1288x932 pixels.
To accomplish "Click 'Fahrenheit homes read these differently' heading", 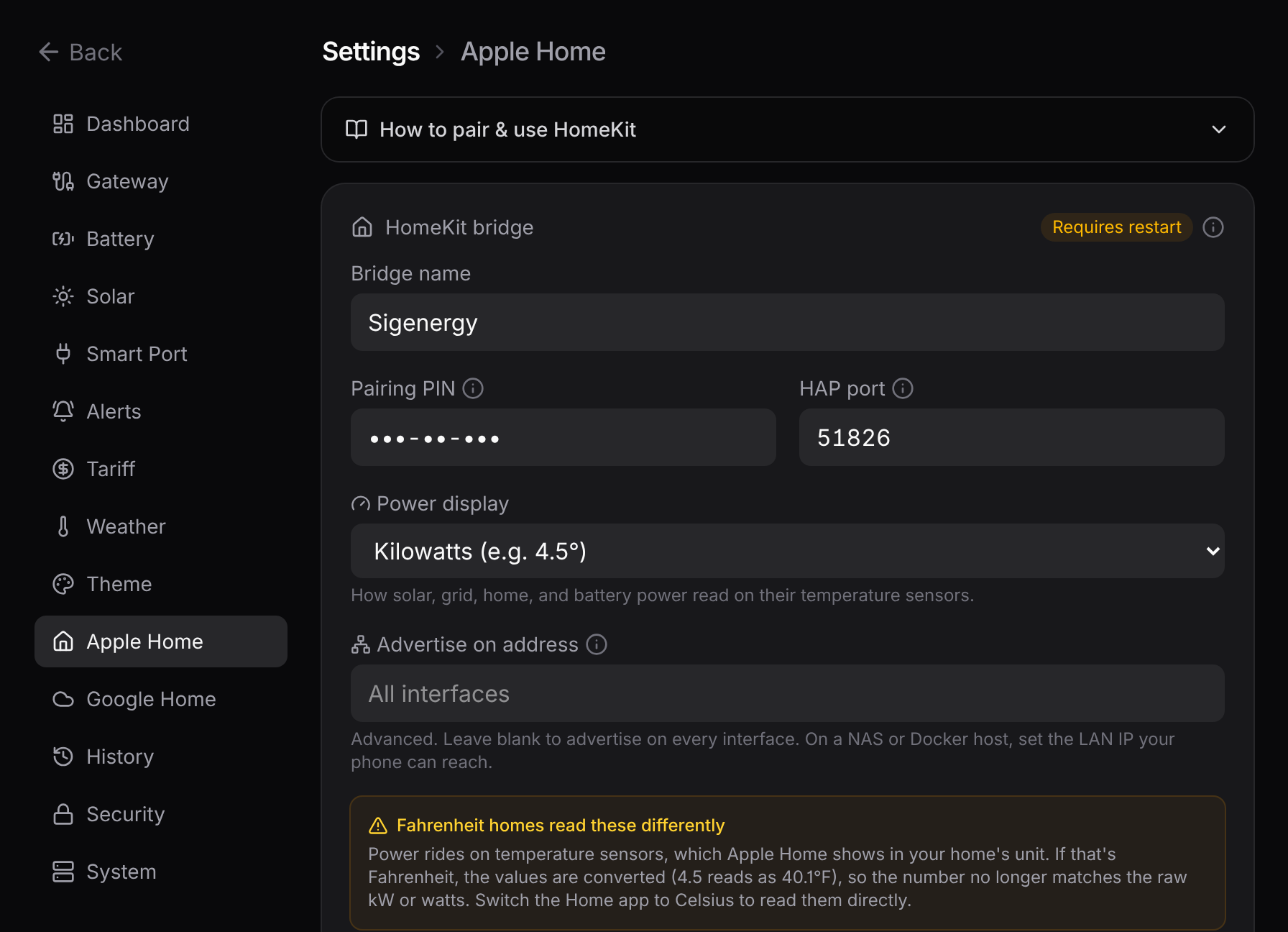I will click(x=561, y=825).
